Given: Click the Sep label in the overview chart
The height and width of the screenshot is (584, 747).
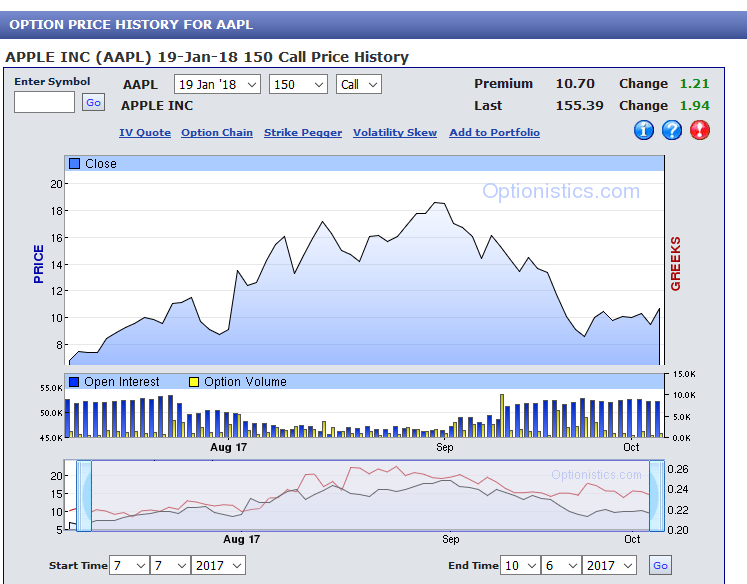Looking at the screenshot, I should tap(451, 539).
